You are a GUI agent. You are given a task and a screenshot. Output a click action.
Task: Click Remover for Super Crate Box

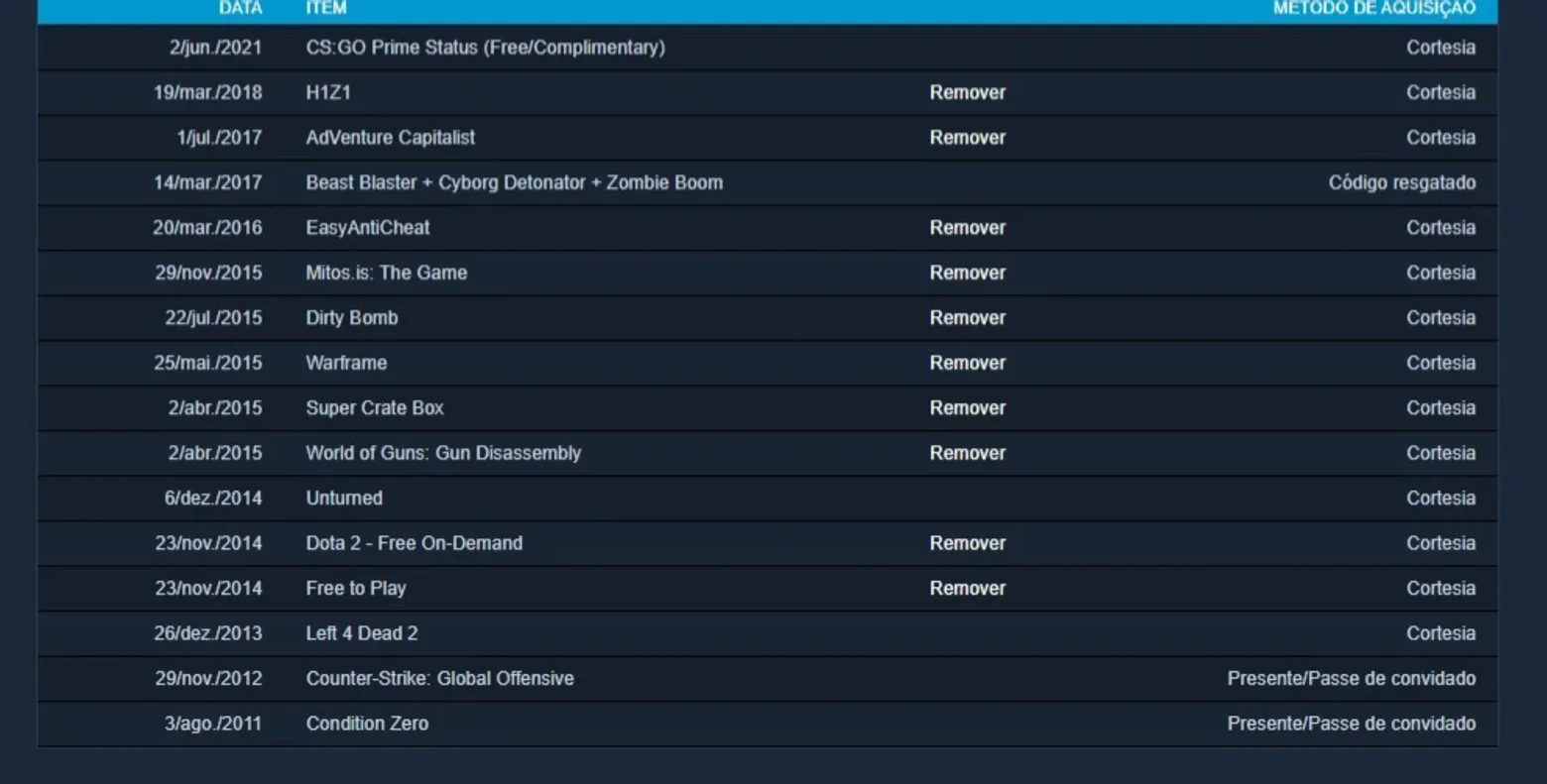click(x=967, y=408)
